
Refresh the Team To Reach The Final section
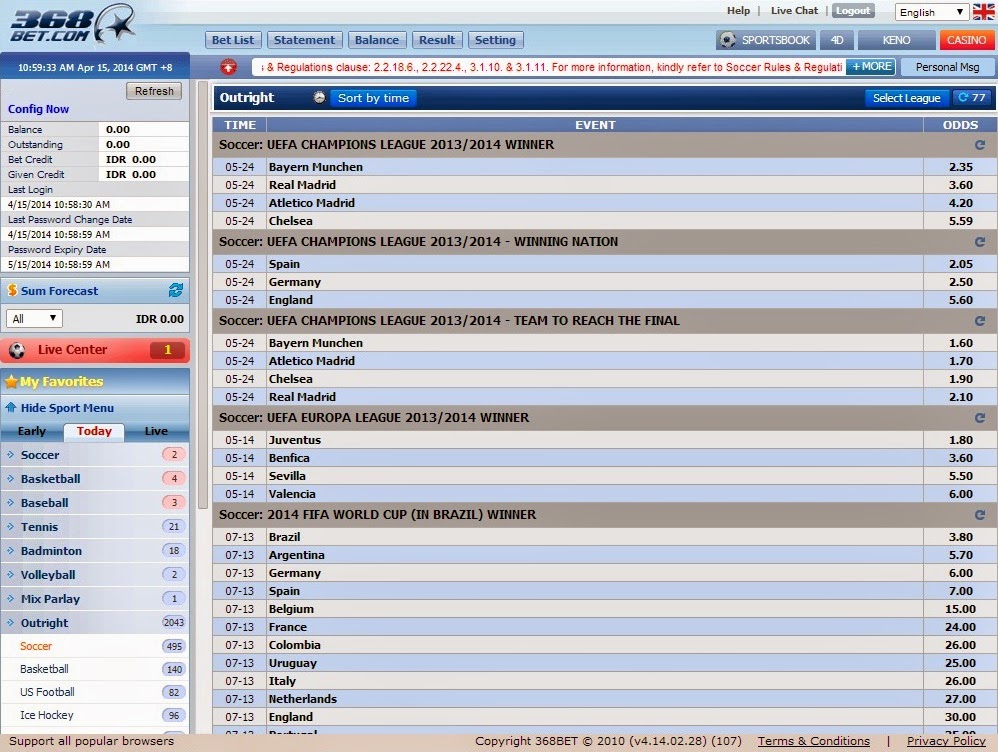coord(980,321)
